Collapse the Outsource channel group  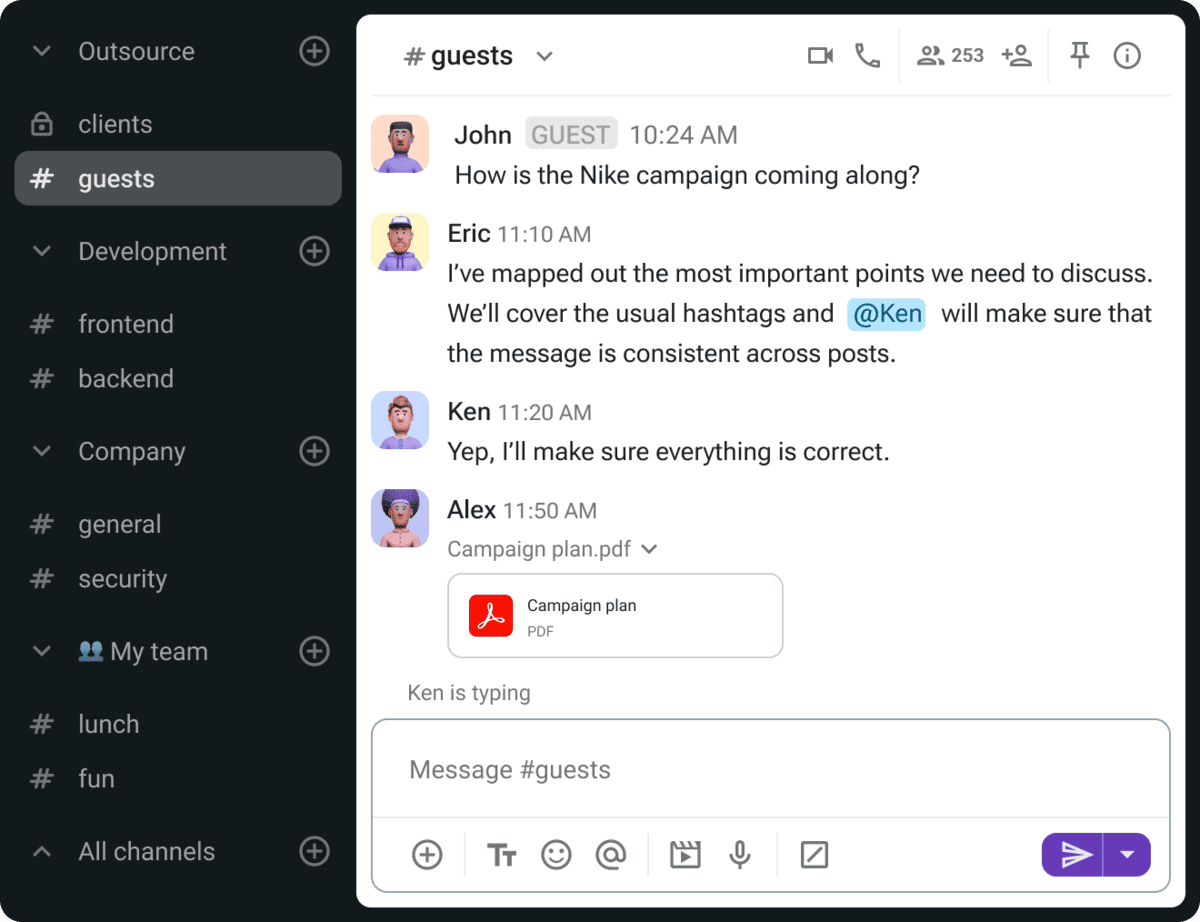click(x=42, y=52)
